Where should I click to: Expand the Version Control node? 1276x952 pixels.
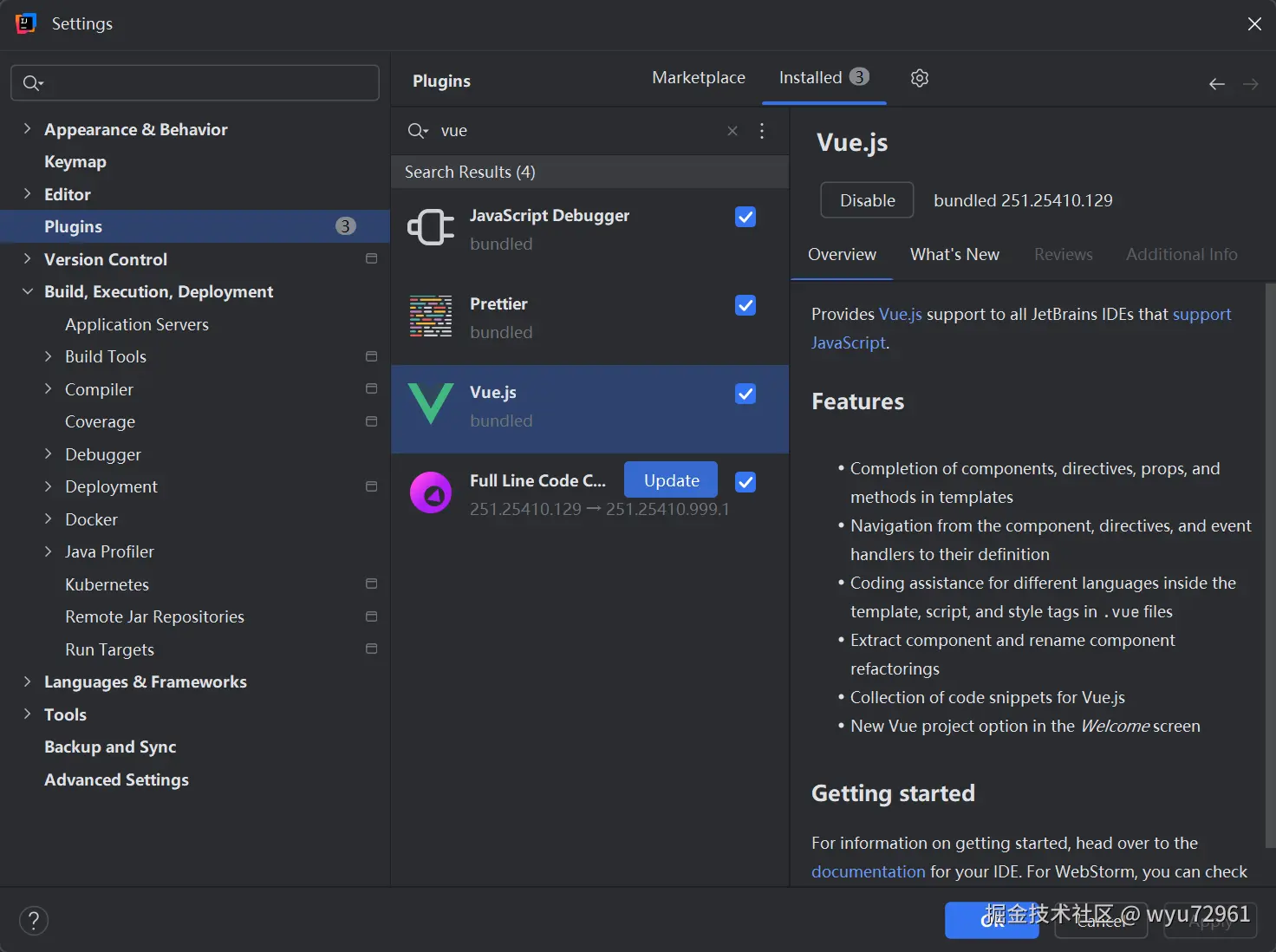point(27,259)
